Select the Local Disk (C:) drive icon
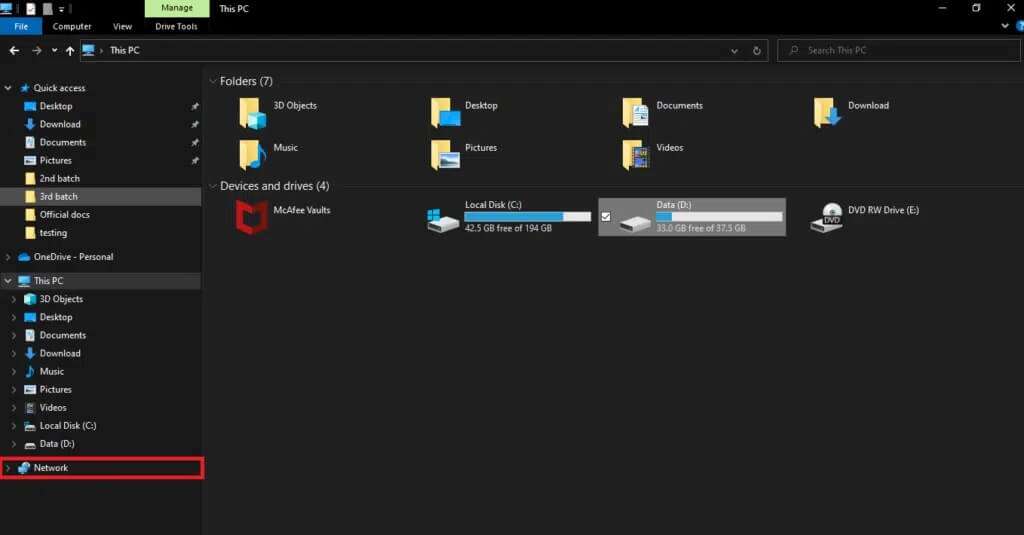1024x535 pixels. tap(443, 220)
